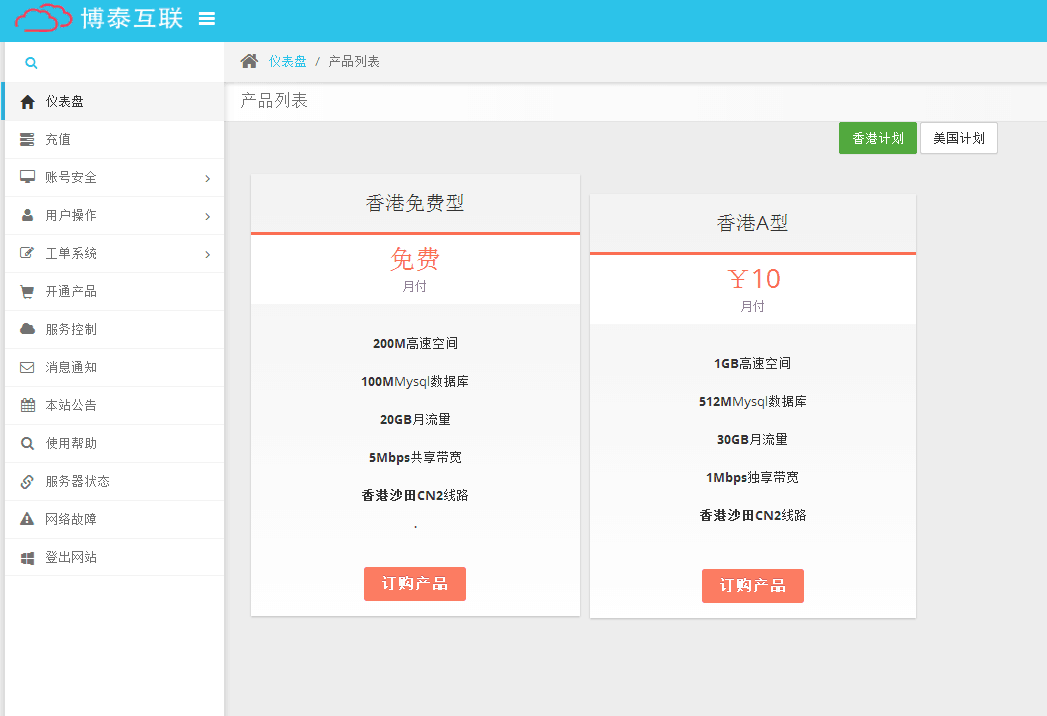Image resolution: width=1047 pixels, height=716 pixels.
Task: Click the calendar icon for 本站公告
Action: click(27, 405)
